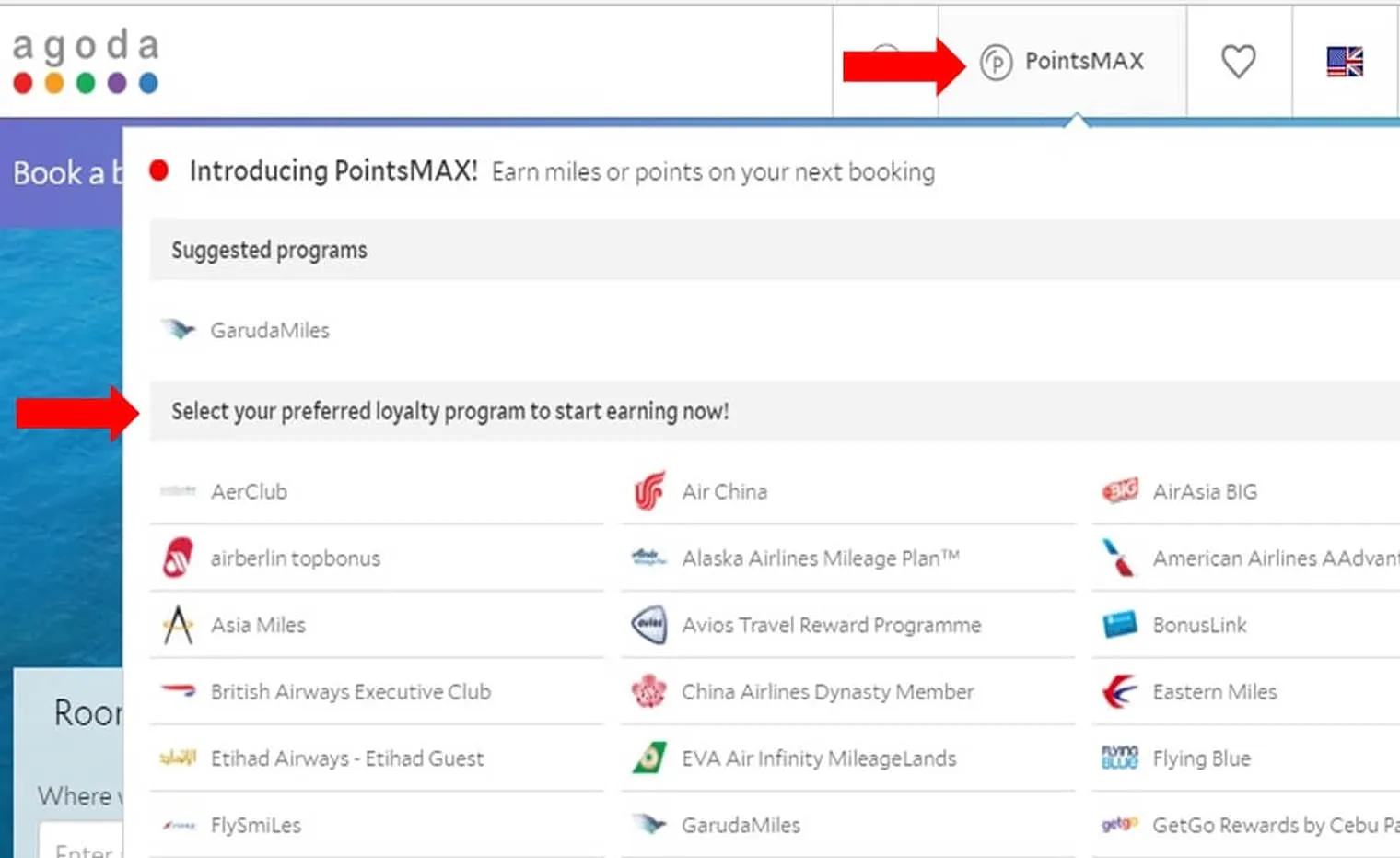Select Avios Travel Reward Programme
This screenshot has height=858, width=1400.
point(831,625)
